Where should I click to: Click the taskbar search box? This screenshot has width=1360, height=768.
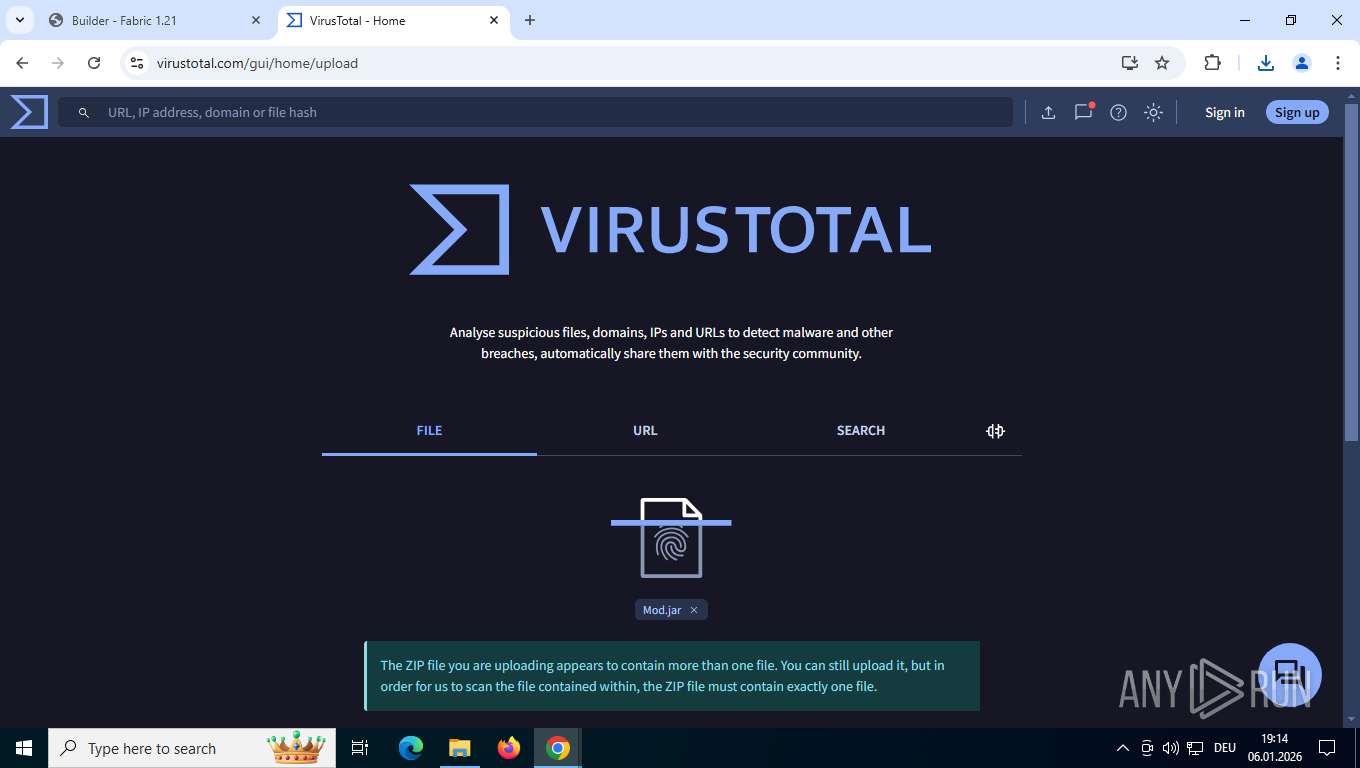193,748
